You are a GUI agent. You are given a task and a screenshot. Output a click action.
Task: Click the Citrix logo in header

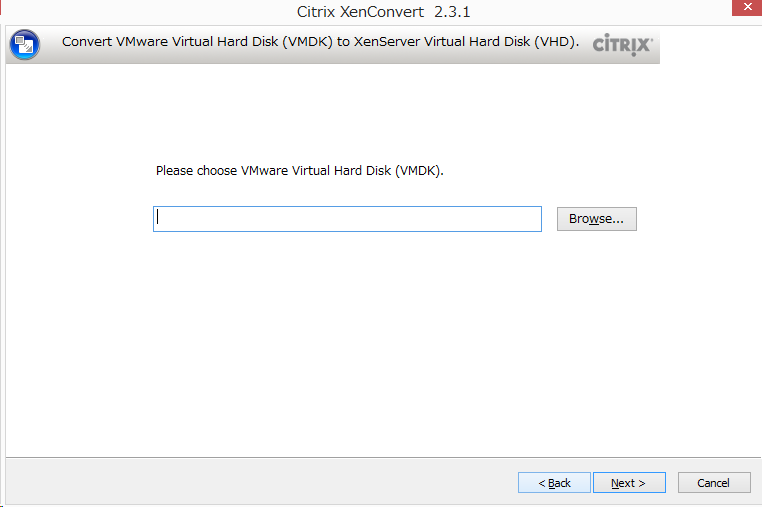pyautogui.click(x=623, y=45)
